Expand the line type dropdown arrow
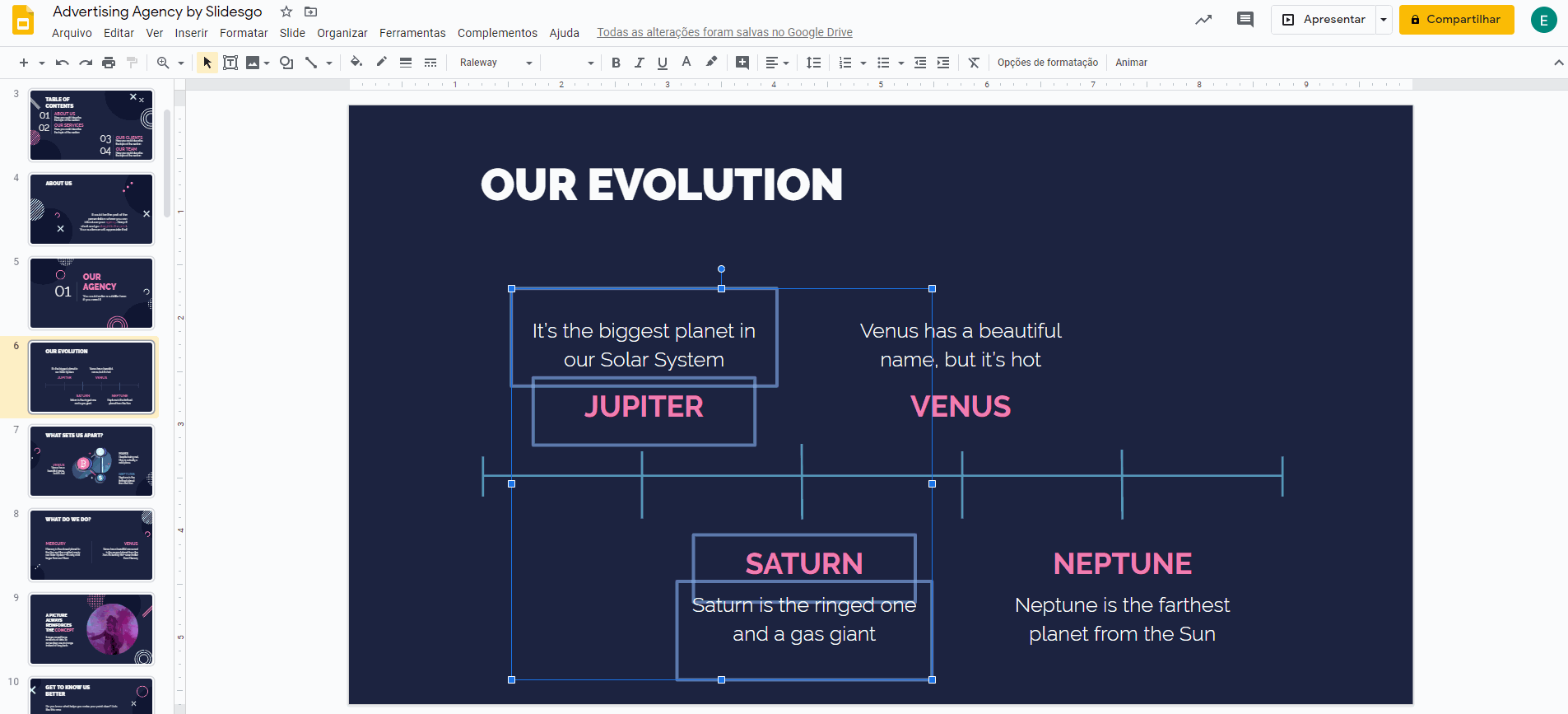Screen dimensions: 1568x714 click(x=329, y=63)
